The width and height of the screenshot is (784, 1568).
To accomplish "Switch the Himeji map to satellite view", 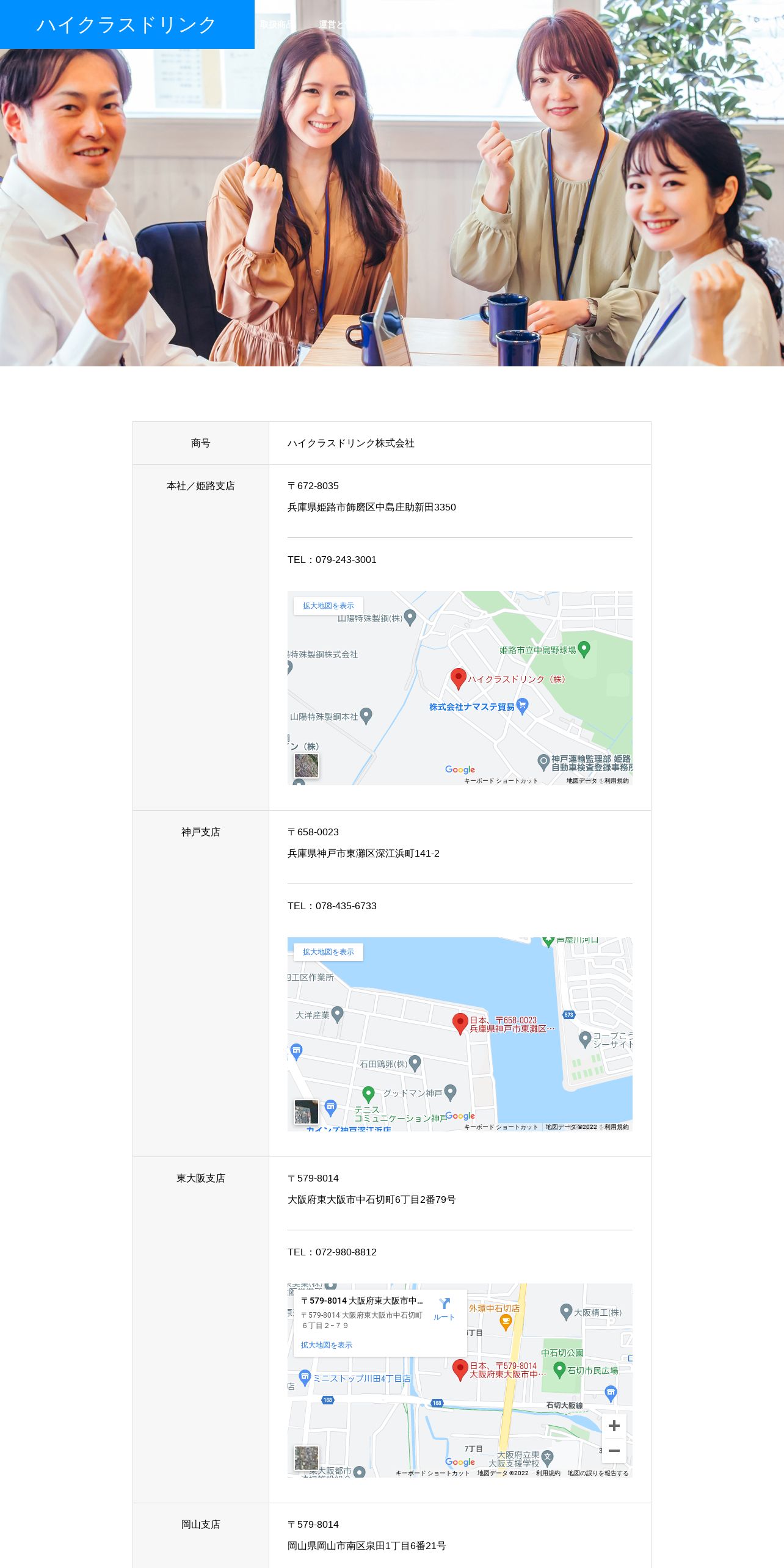I will (307, 766).
